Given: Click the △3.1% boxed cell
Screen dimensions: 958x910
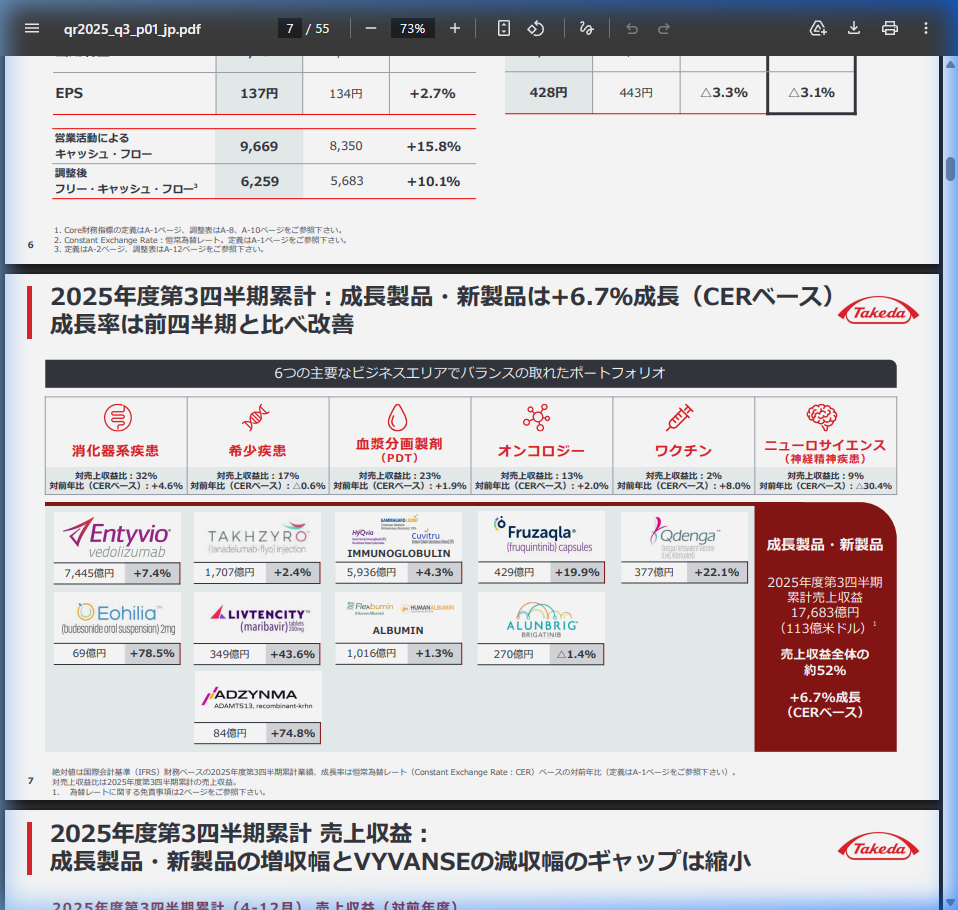Looking at the screenshot, I should (x=811, y=92).
